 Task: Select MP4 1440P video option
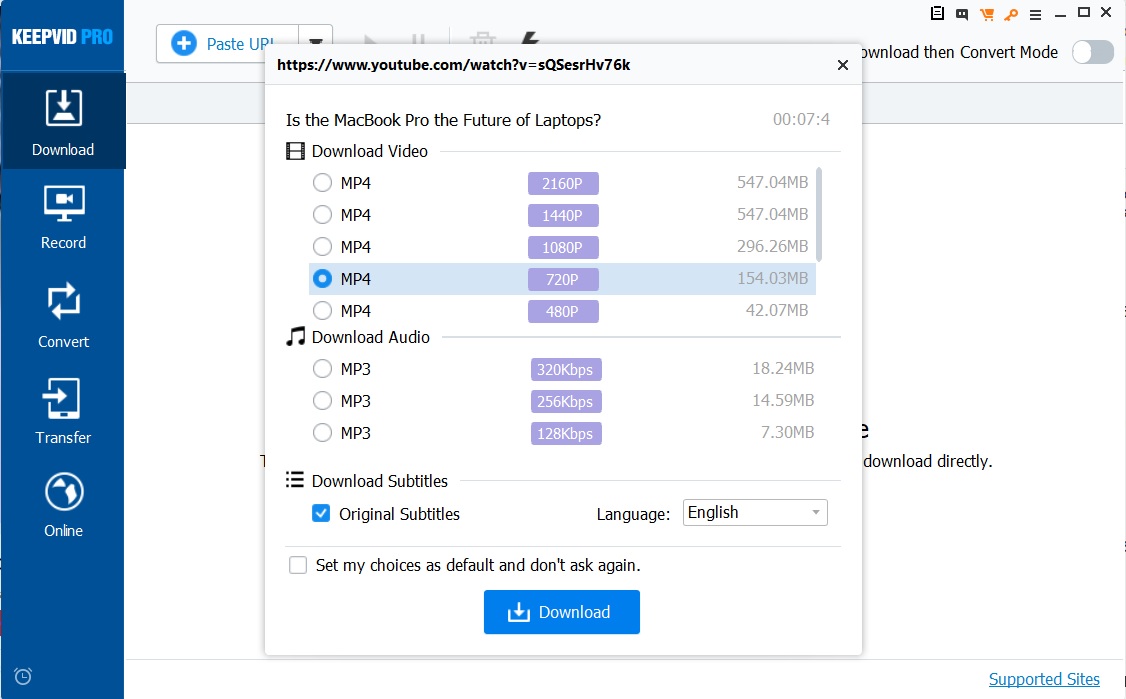322,215
